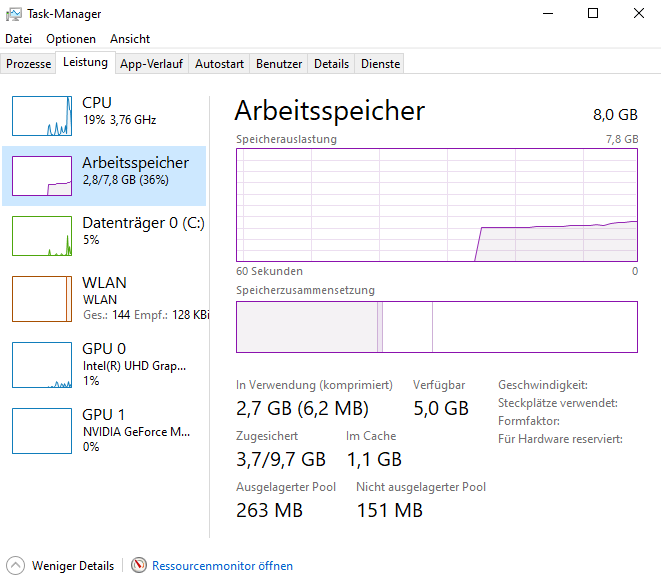The width and height of the screenshot is (661, 588).
Task: Open the WLAN graph thumbnail
Action: pos(42,298)
